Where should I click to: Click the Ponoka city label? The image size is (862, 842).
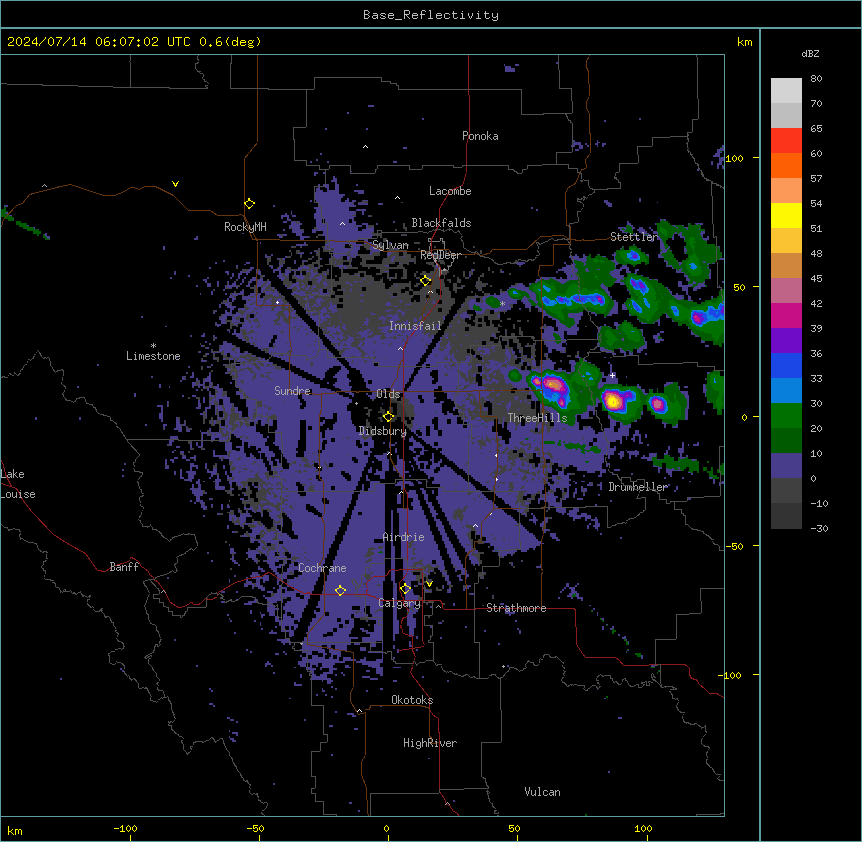pos(480,136)
